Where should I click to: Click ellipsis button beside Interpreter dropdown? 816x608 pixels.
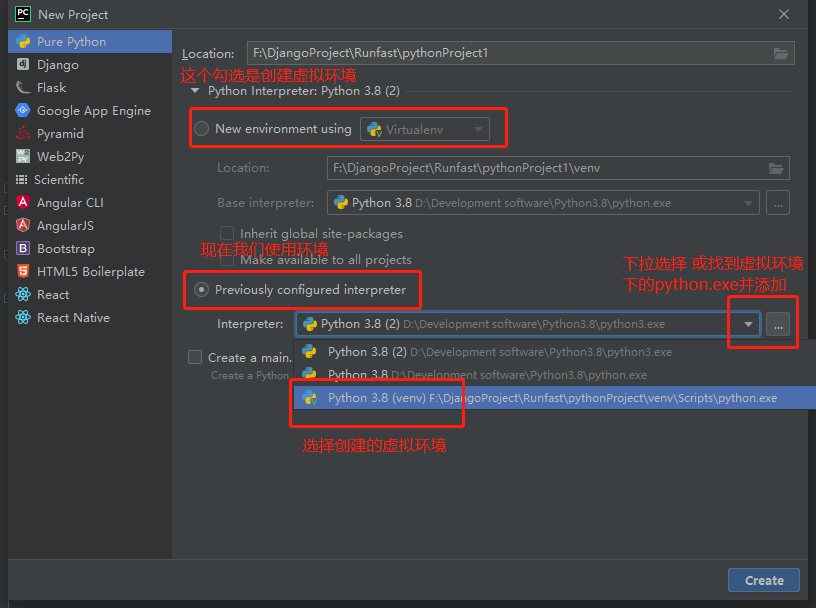(x=778, y=324)
